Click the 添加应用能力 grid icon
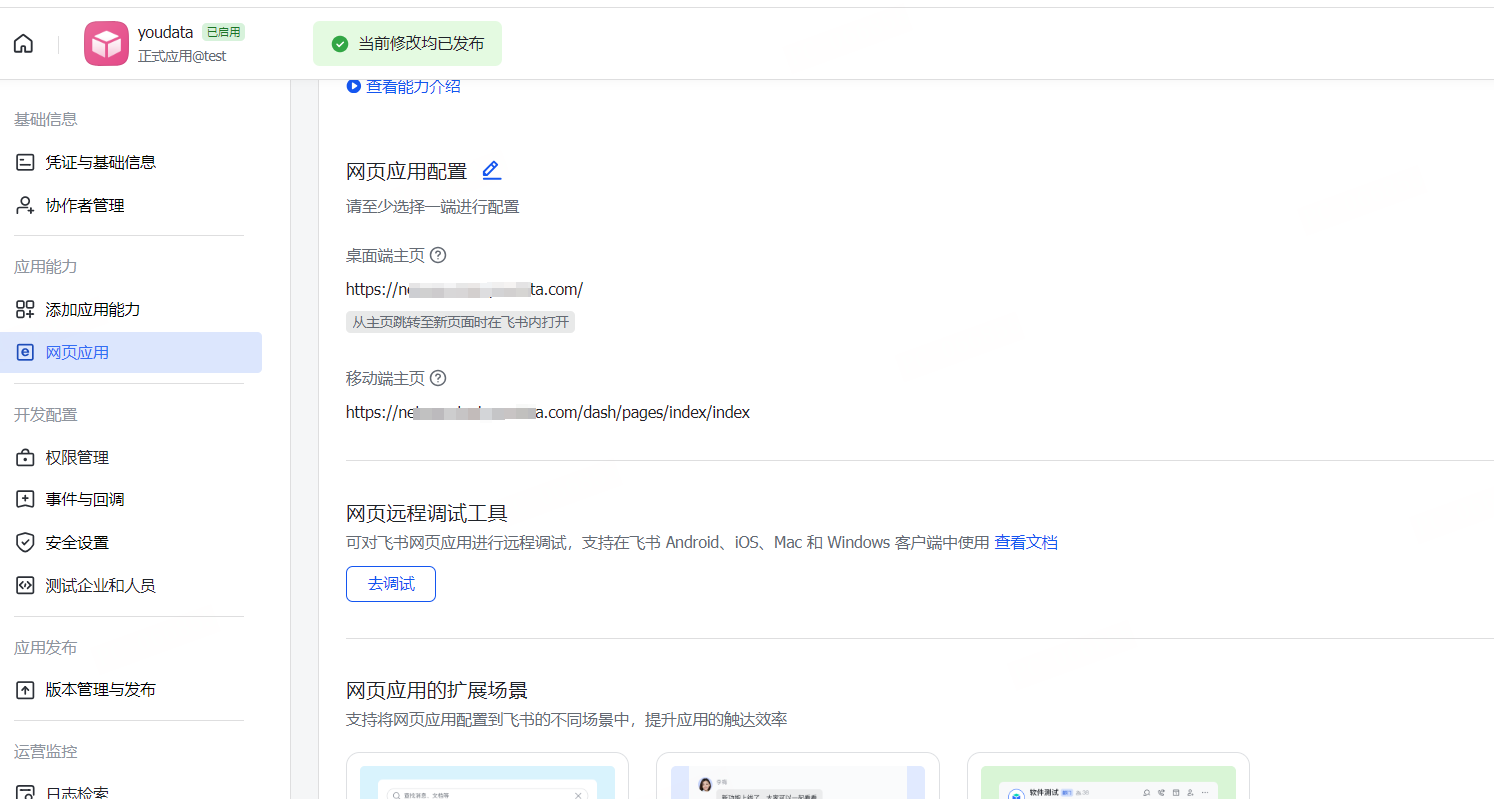 pyautogui.click(x=25, y=309)
